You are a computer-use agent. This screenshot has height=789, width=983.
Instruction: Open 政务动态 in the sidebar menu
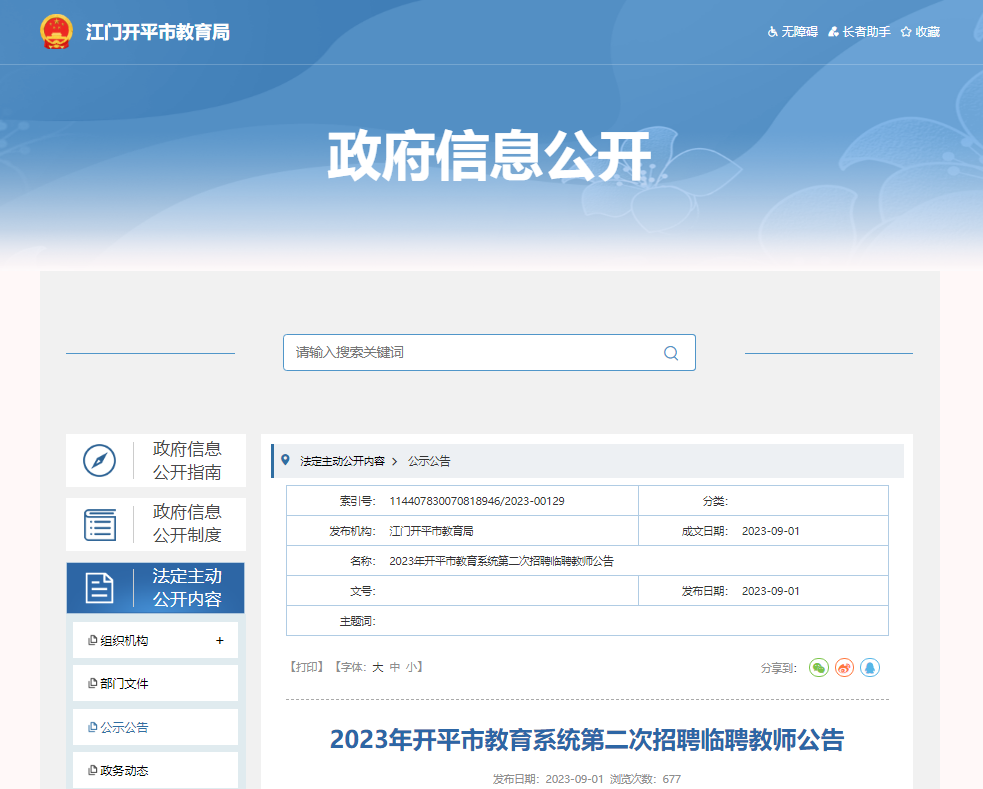(124, 771)
